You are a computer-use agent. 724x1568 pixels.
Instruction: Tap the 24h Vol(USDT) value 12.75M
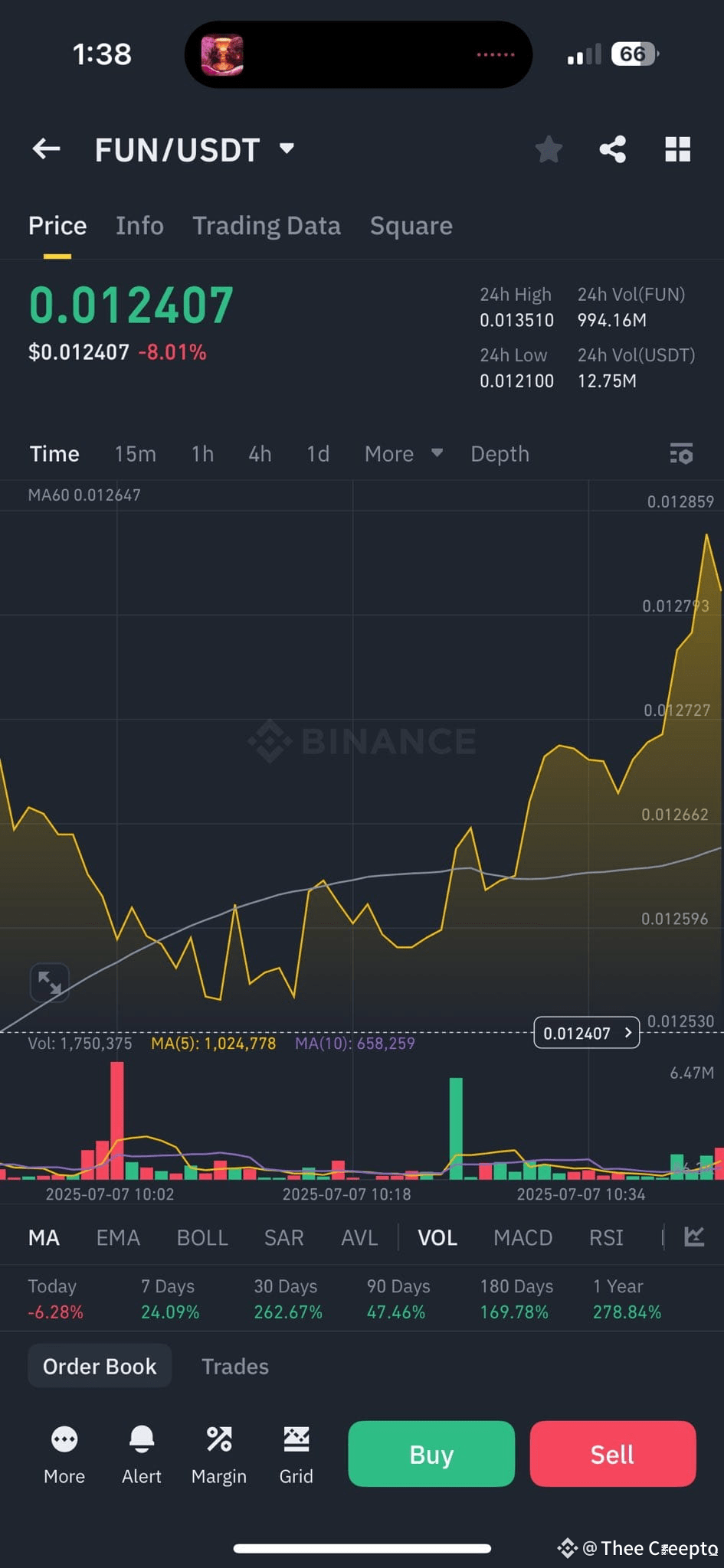click(607, 381)
